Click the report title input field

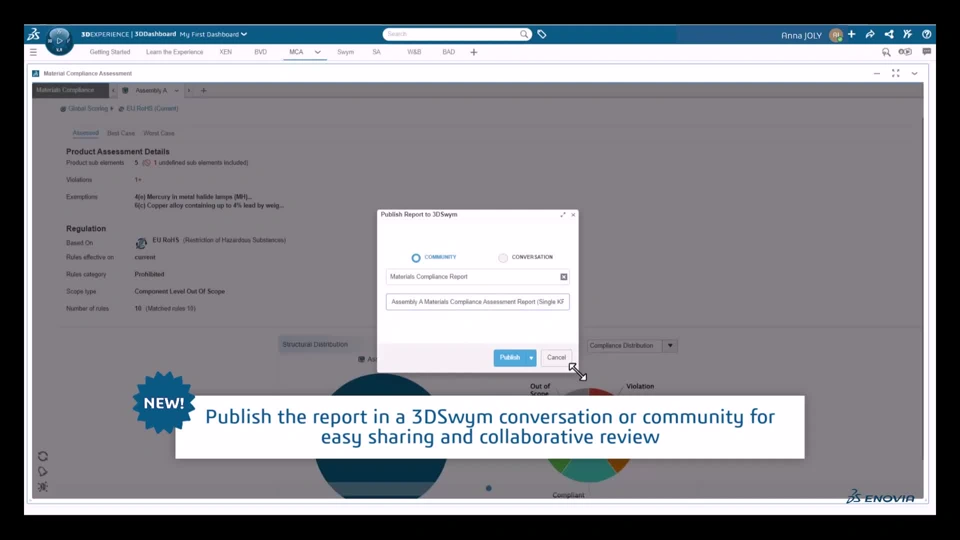[478, 302]
